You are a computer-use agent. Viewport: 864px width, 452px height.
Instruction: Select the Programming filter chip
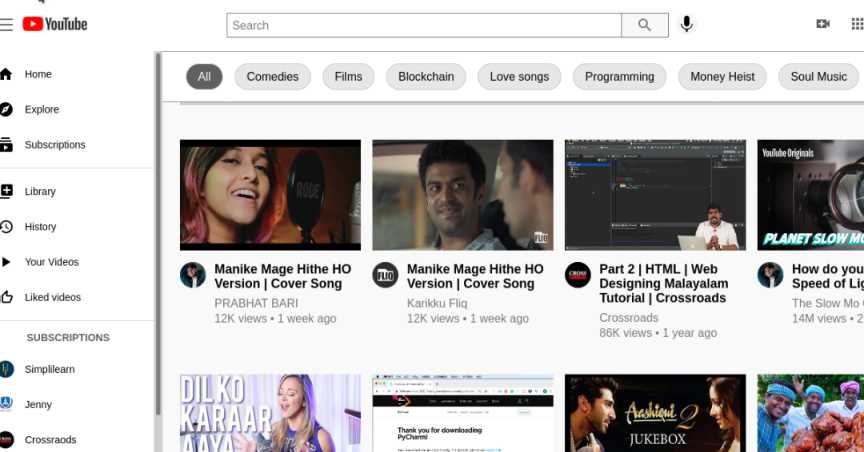click(x=619, y=77)
